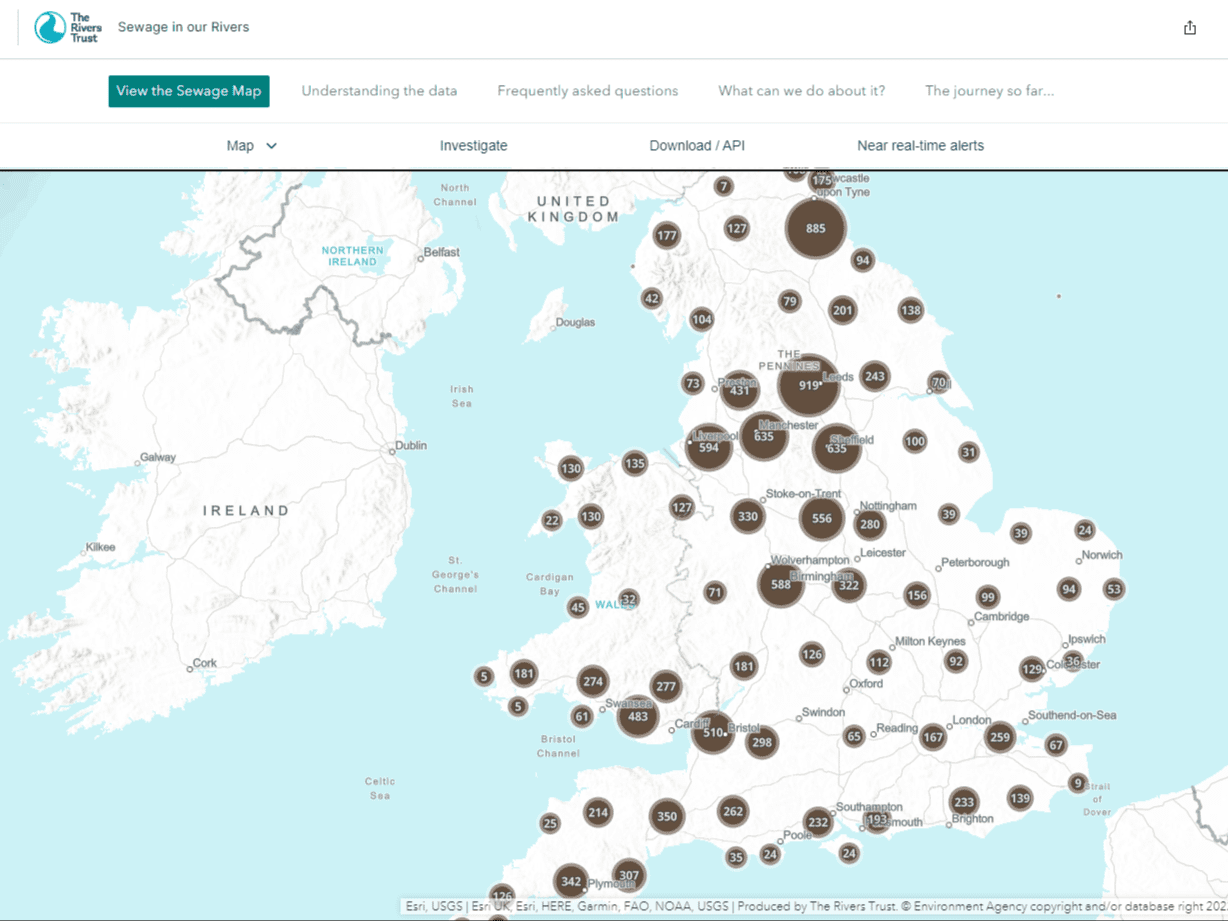The image size is (1228, 921).
Task: Click the 483 cluster near Swansea
Action: [638, 716]
